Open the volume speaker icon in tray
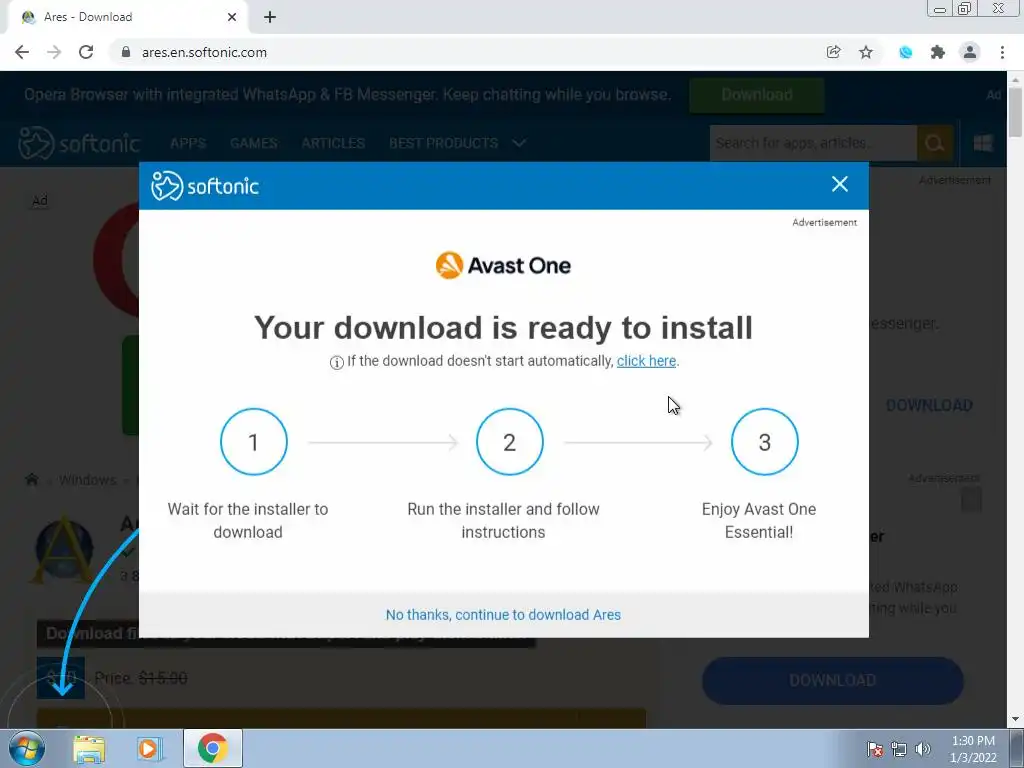 pos(923,749)
